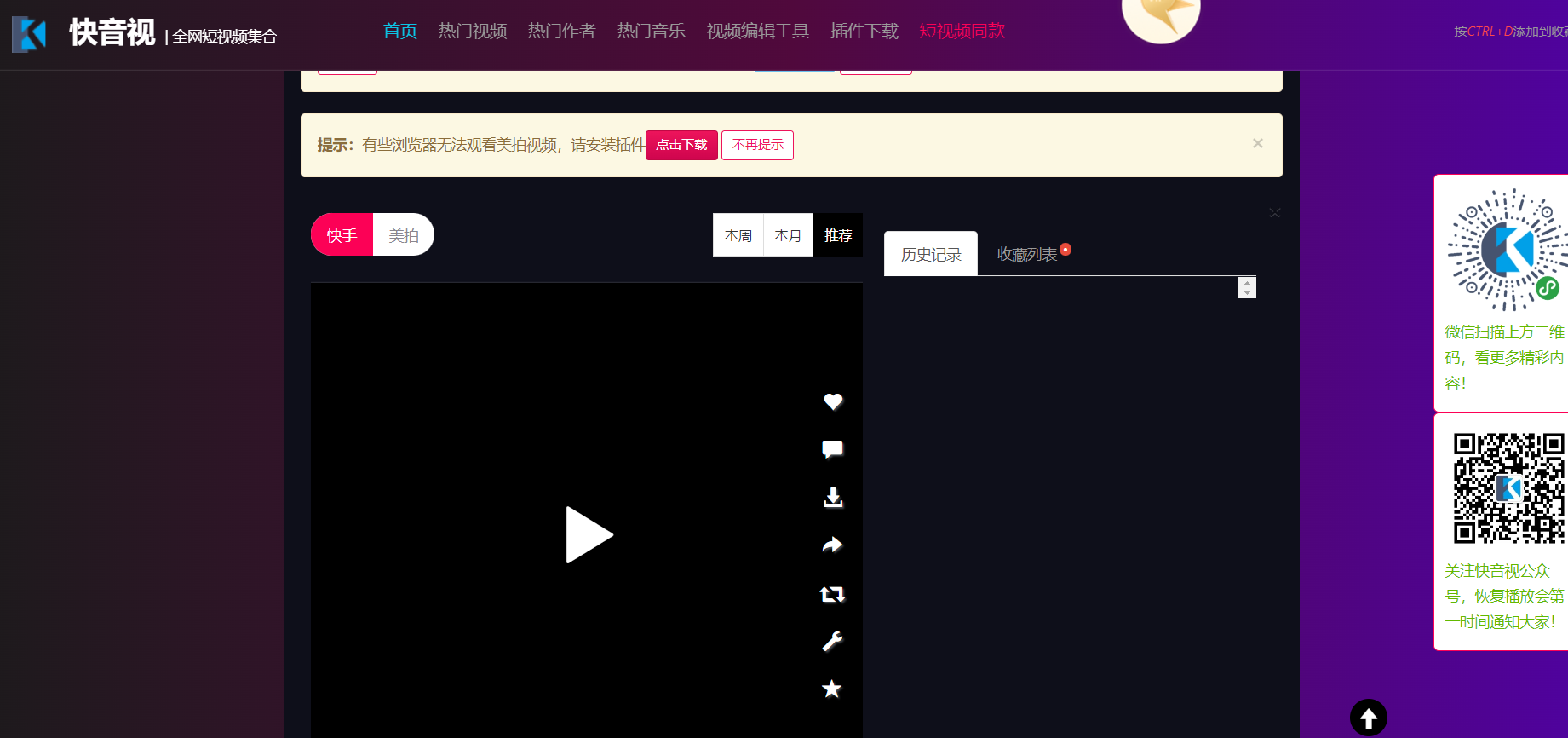Click the 快音视 logo icon
Screen dimensions: 1568x738
(x=29, y=34)
